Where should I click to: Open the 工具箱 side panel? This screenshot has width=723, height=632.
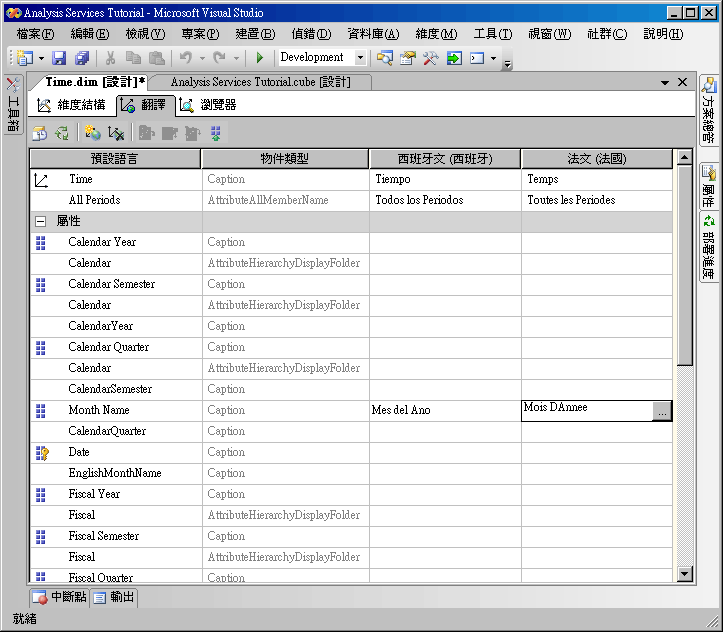(13, 104)
